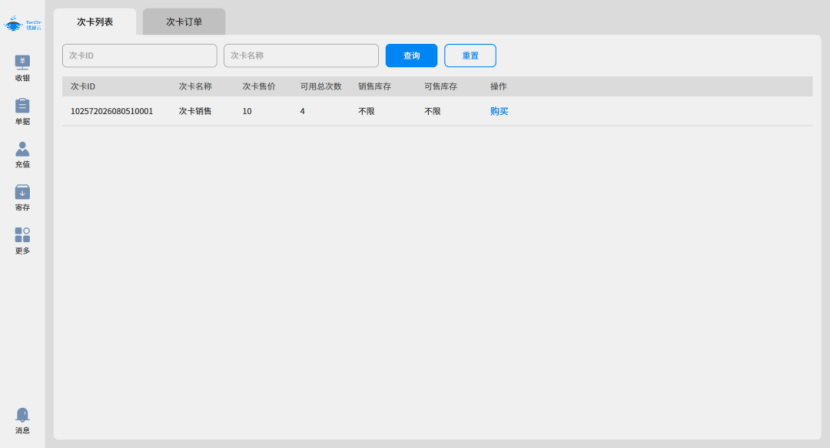Click the 次卡销售 name cell

point(195,111)
